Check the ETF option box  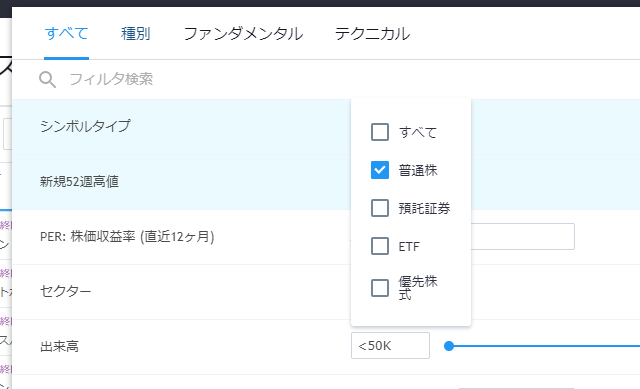pos(380,246)
